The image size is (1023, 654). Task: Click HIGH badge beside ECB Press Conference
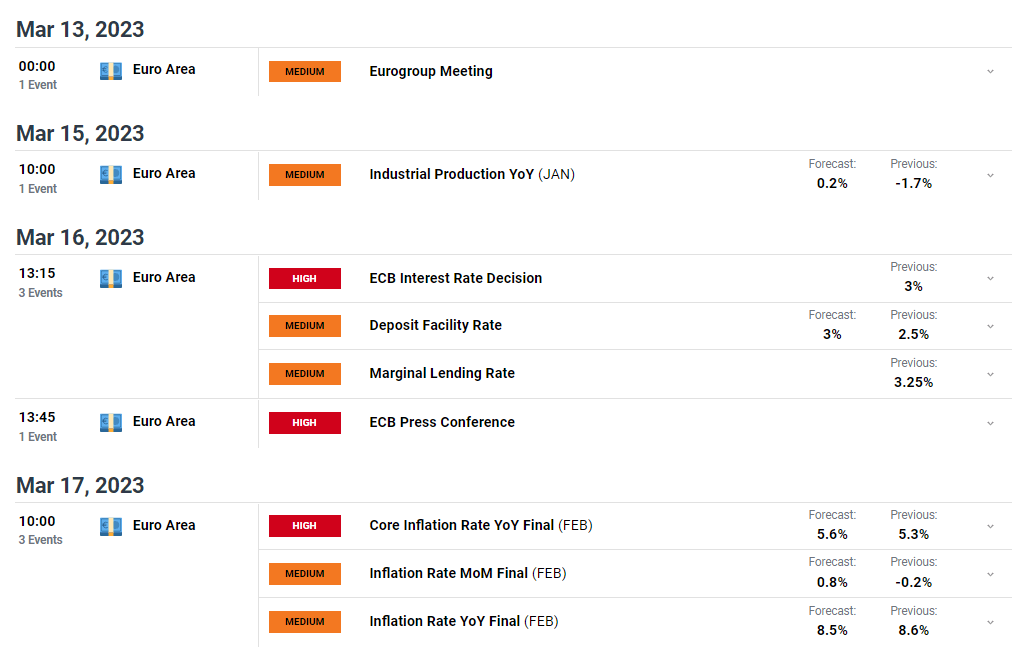click(x=305, y=423)
